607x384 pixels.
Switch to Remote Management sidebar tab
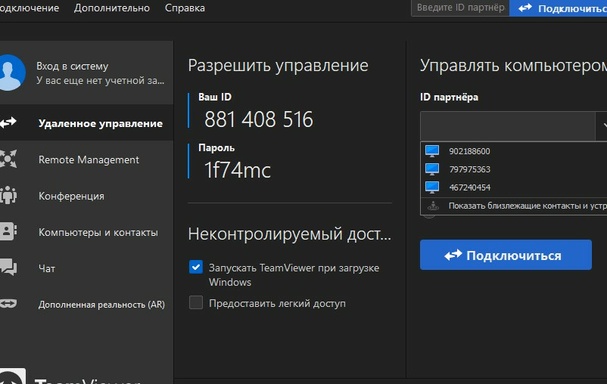[x=86, y=159]
